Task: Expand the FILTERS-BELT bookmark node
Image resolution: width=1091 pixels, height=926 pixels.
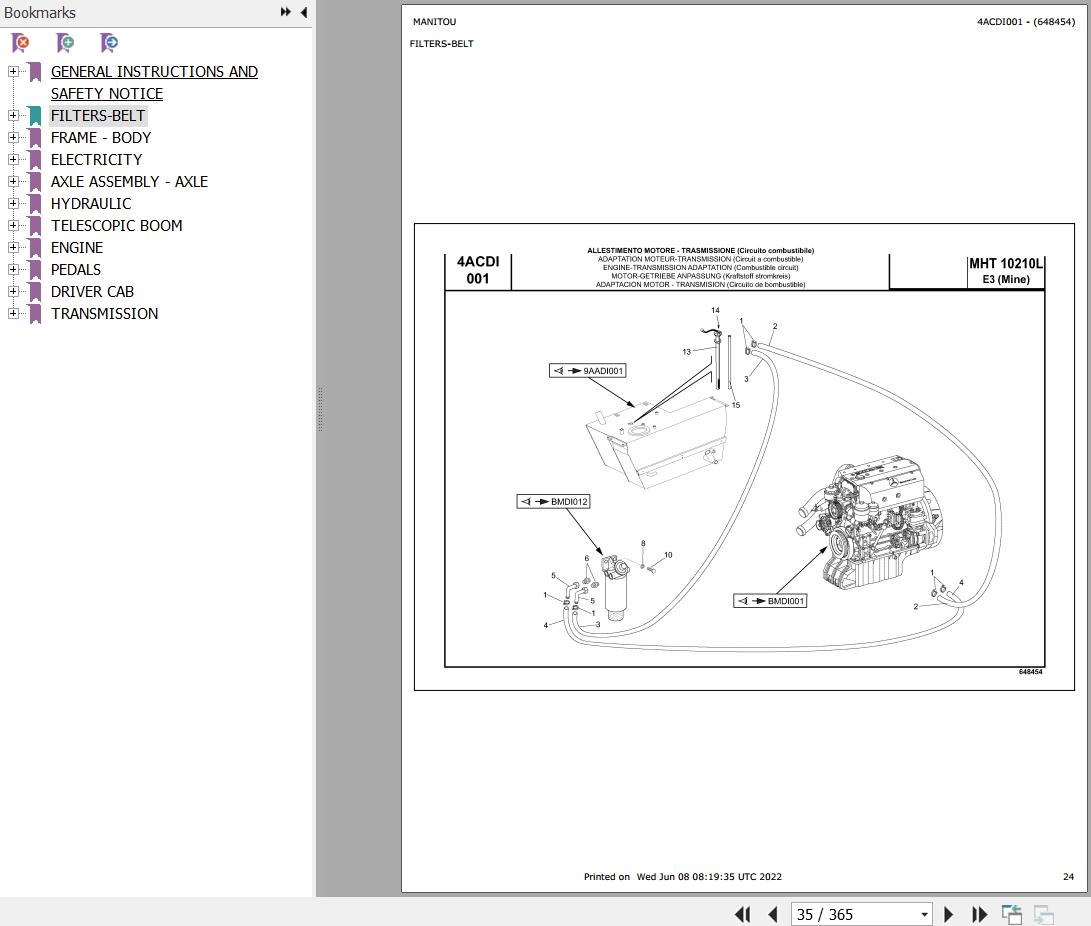Action: (x=13, y=115)
